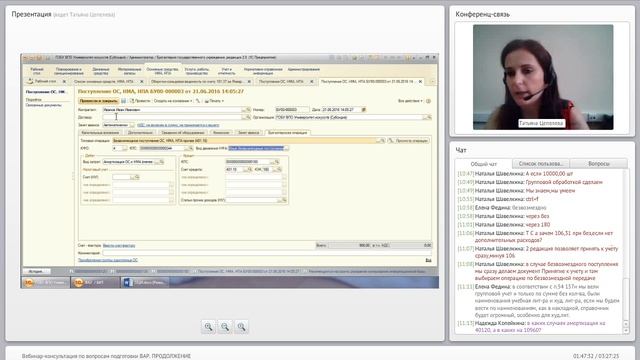Click the lookup icon of the Вид затрат field
The height and width of the screenshot is (360, 640).
tap(162, 162)
